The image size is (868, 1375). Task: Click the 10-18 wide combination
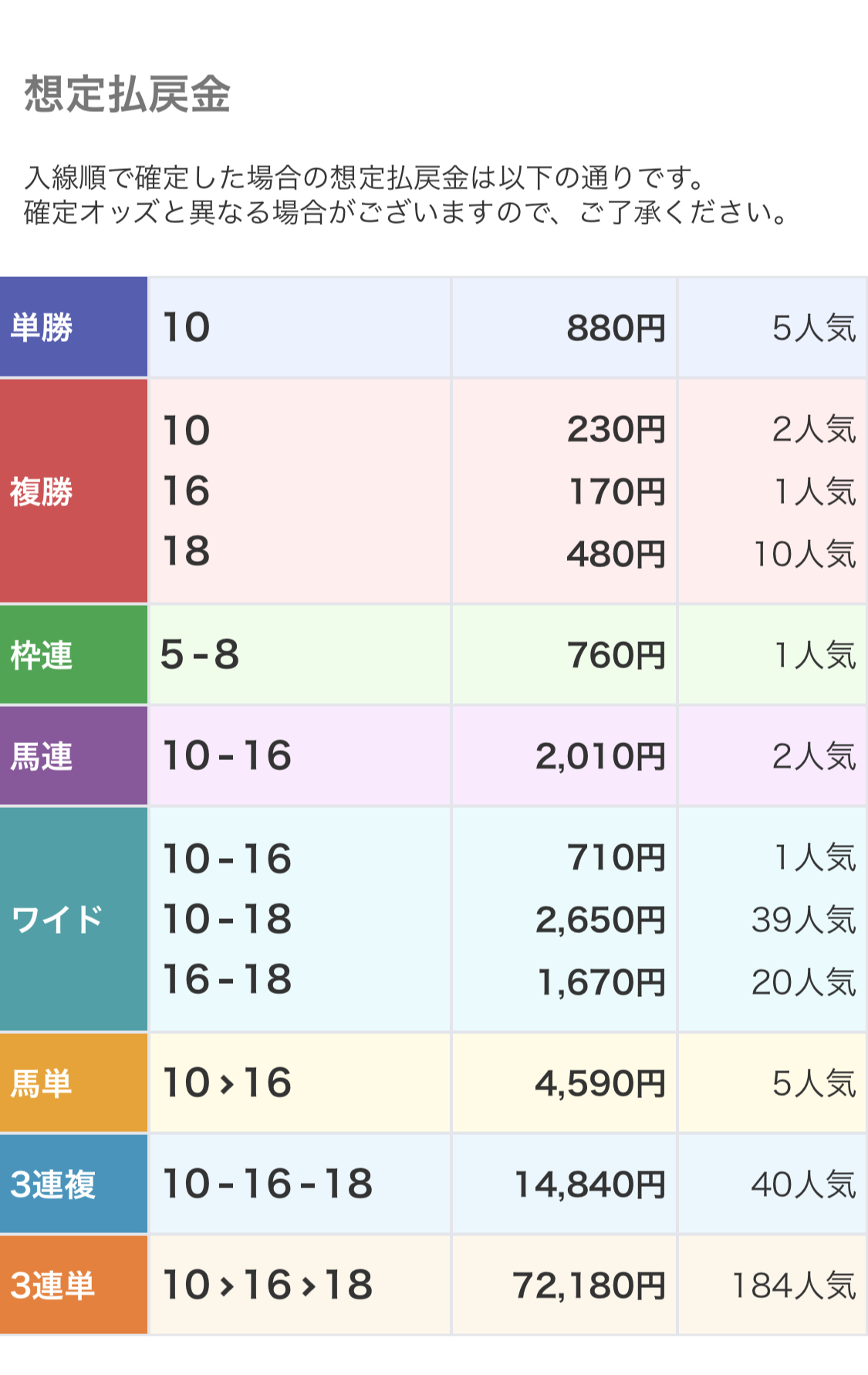click(227, 919)
